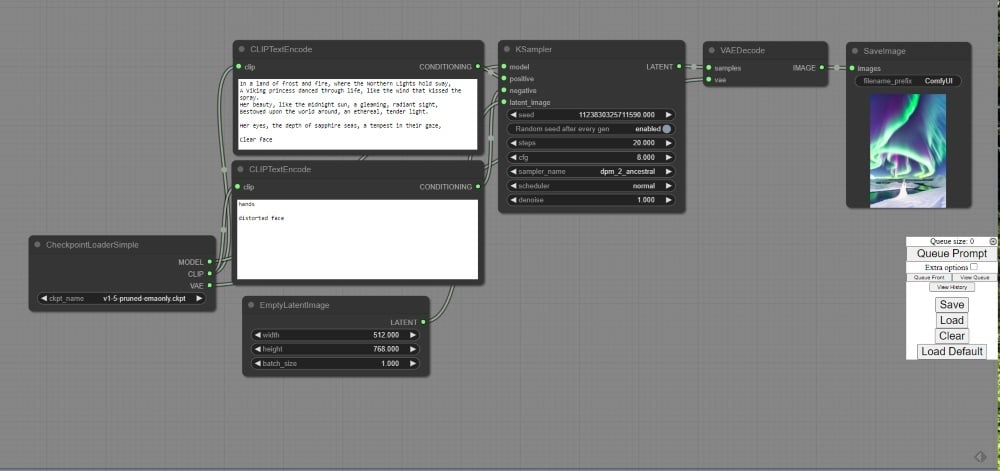
Task: Click the right arrow on sampler_name selector
Action: (669, 171)
